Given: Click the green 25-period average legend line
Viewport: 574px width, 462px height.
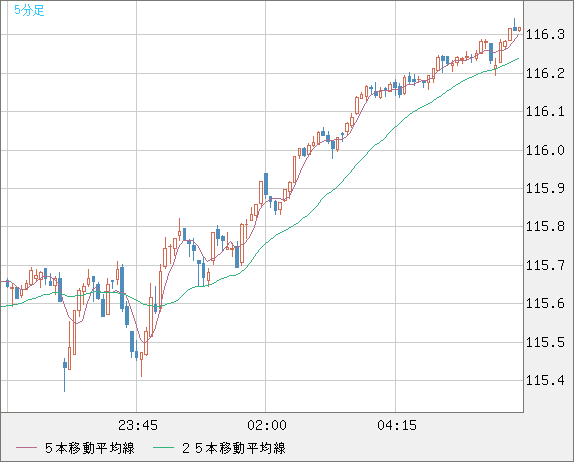Looking at the screenshot, I should [x=163, y=448].
